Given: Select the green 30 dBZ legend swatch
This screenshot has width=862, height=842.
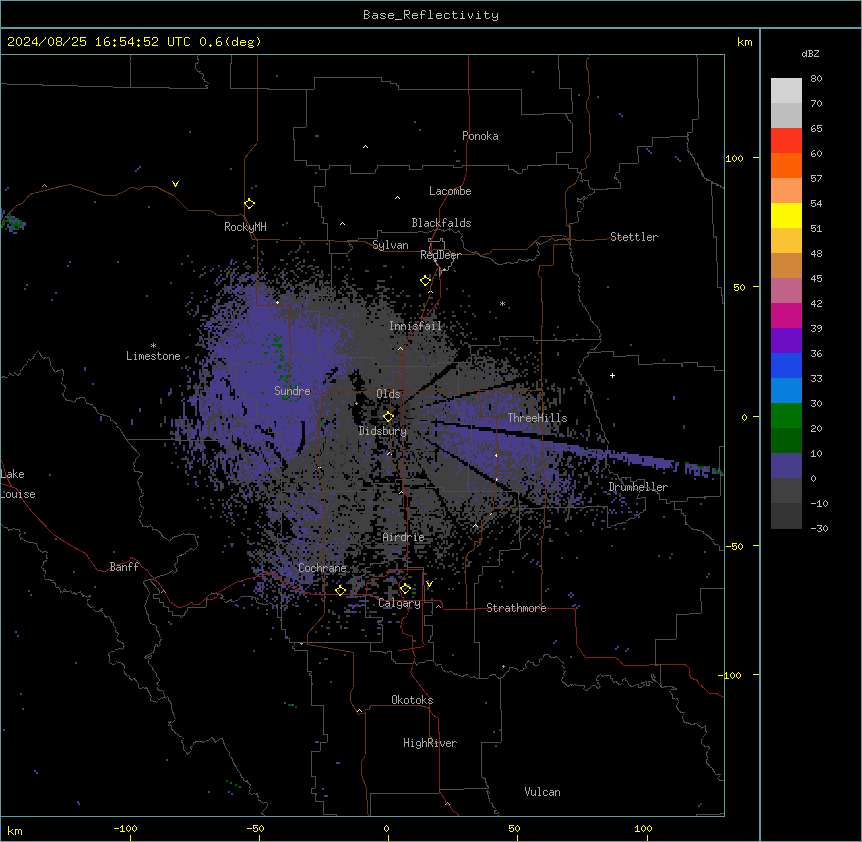Looking at the screenshot, I should coord(786,416).
